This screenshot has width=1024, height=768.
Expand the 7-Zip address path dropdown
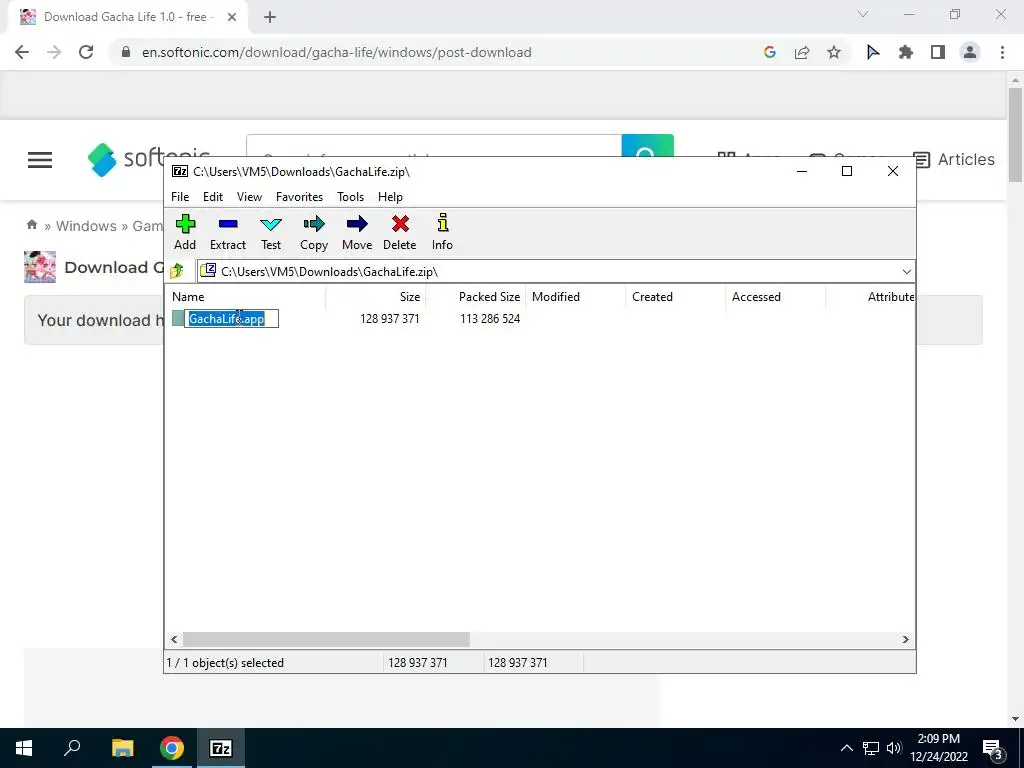point(906,272)
